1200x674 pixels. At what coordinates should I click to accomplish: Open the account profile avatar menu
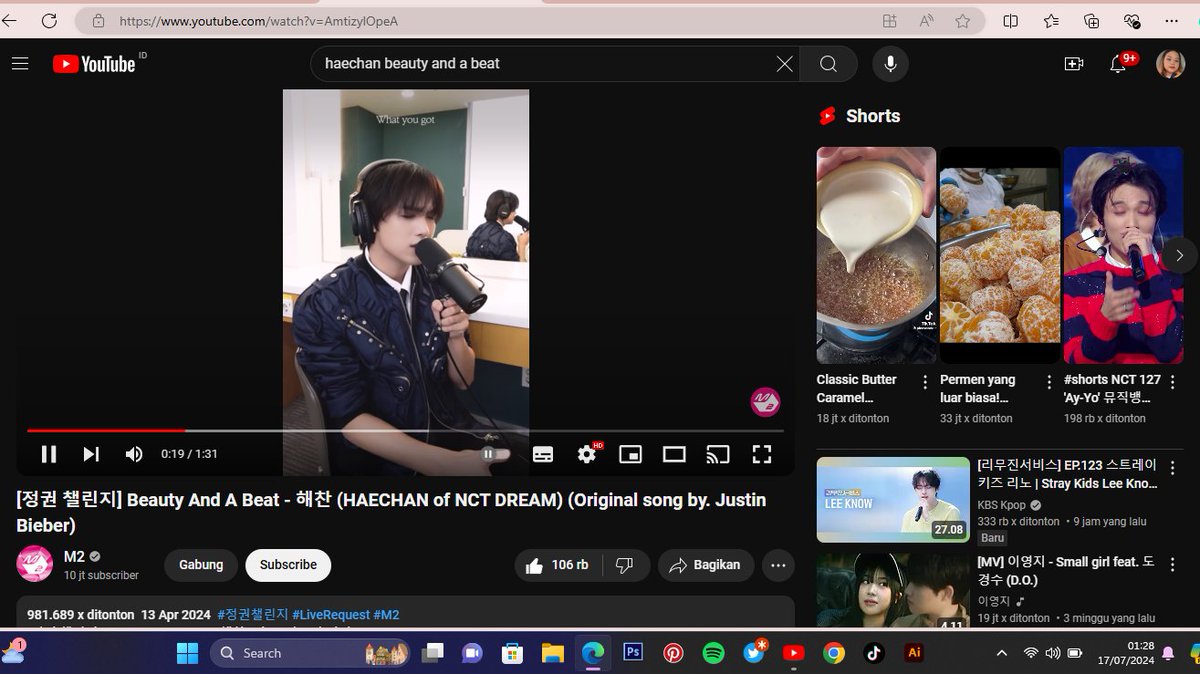(x=1170, y=64)
